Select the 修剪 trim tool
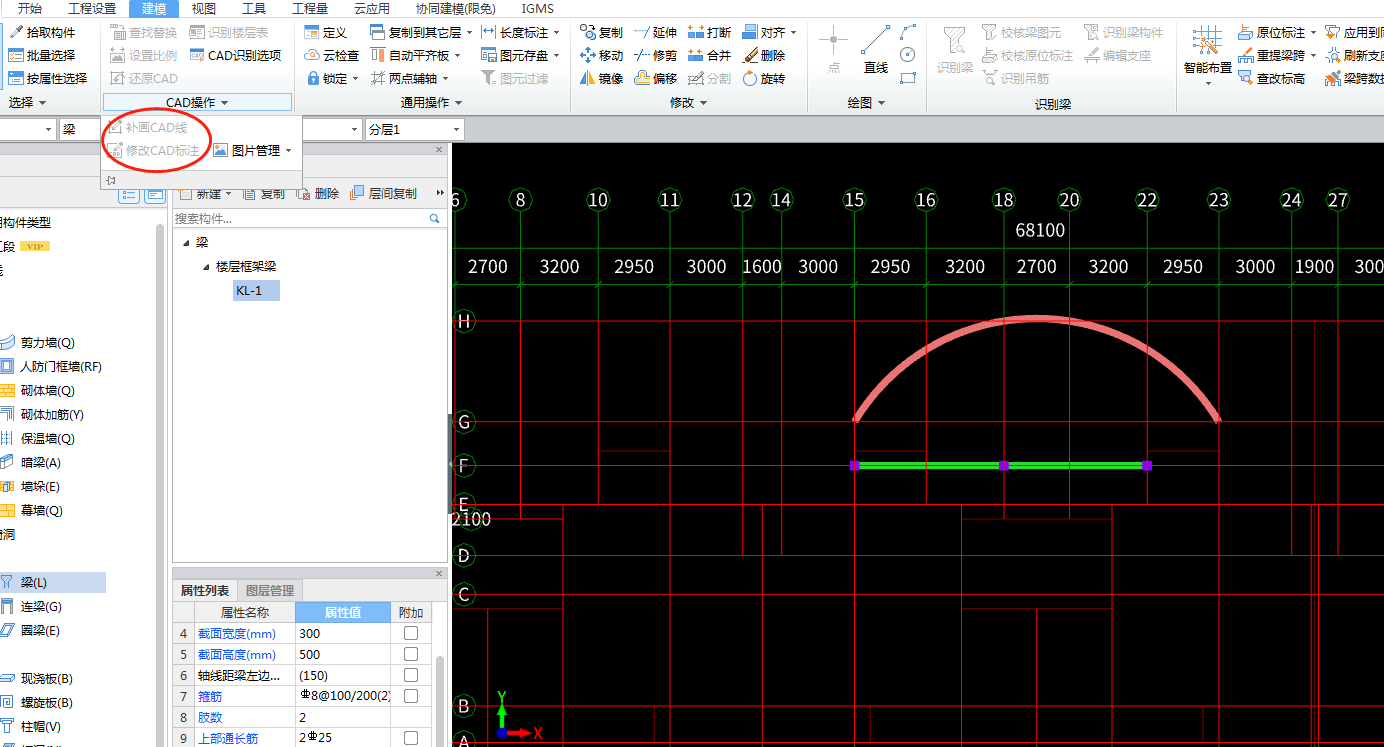This screenshot has width=1384, height=747. 656,56
